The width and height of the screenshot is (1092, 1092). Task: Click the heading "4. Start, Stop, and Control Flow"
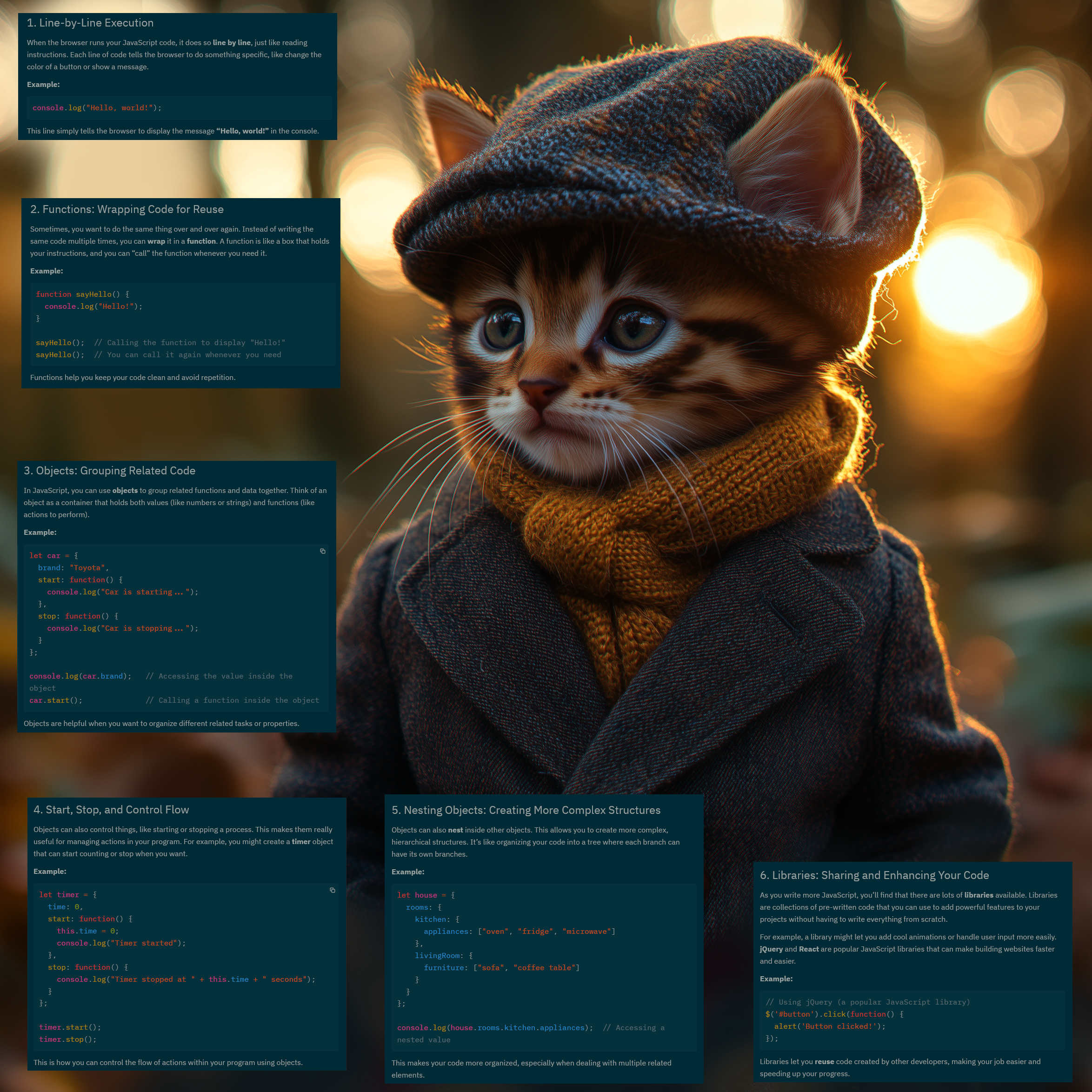111,809
